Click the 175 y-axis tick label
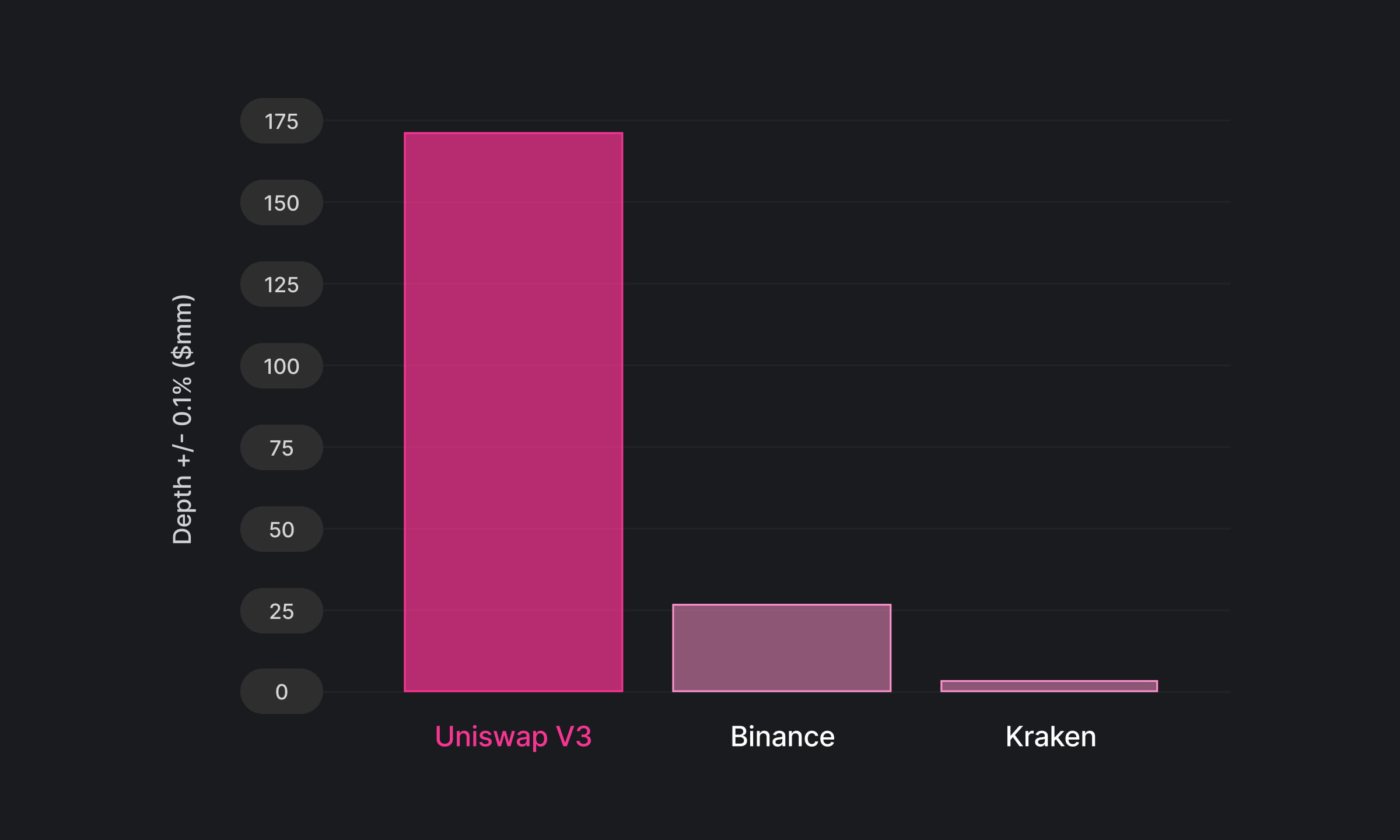 281,121
